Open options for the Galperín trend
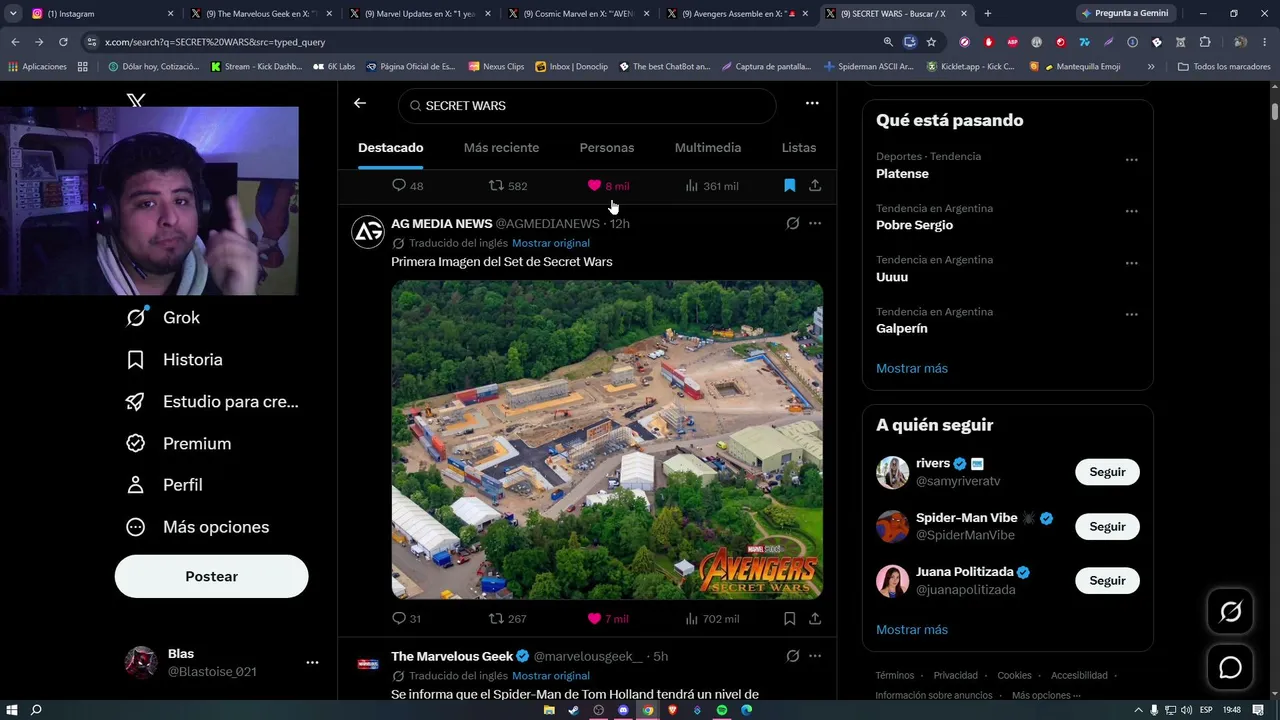The height and width of the screenshot is (720, 1280). [1132, 315]
